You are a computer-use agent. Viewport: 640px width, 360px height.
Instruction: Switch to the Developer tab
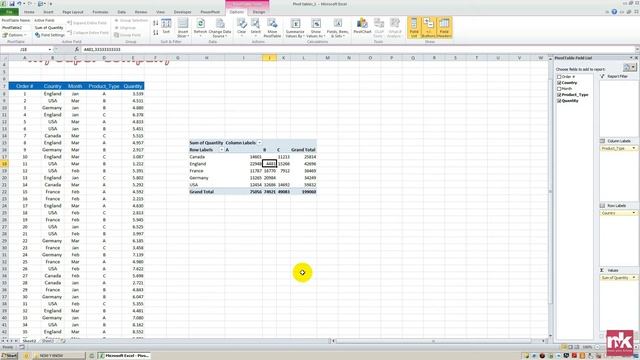pos(182,12)
